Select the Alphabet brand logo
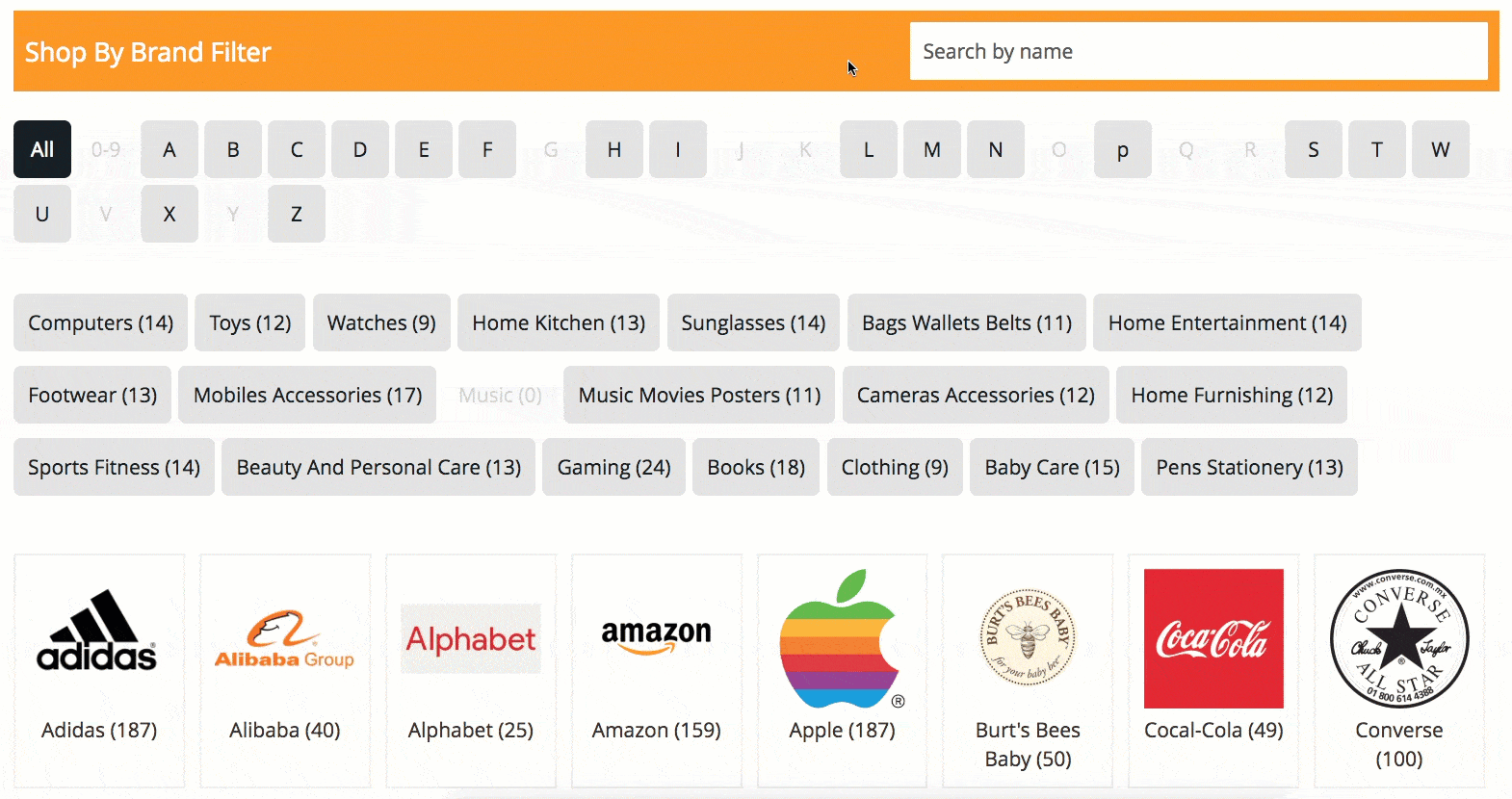The image size is (1512, 799). pos(471,638)
